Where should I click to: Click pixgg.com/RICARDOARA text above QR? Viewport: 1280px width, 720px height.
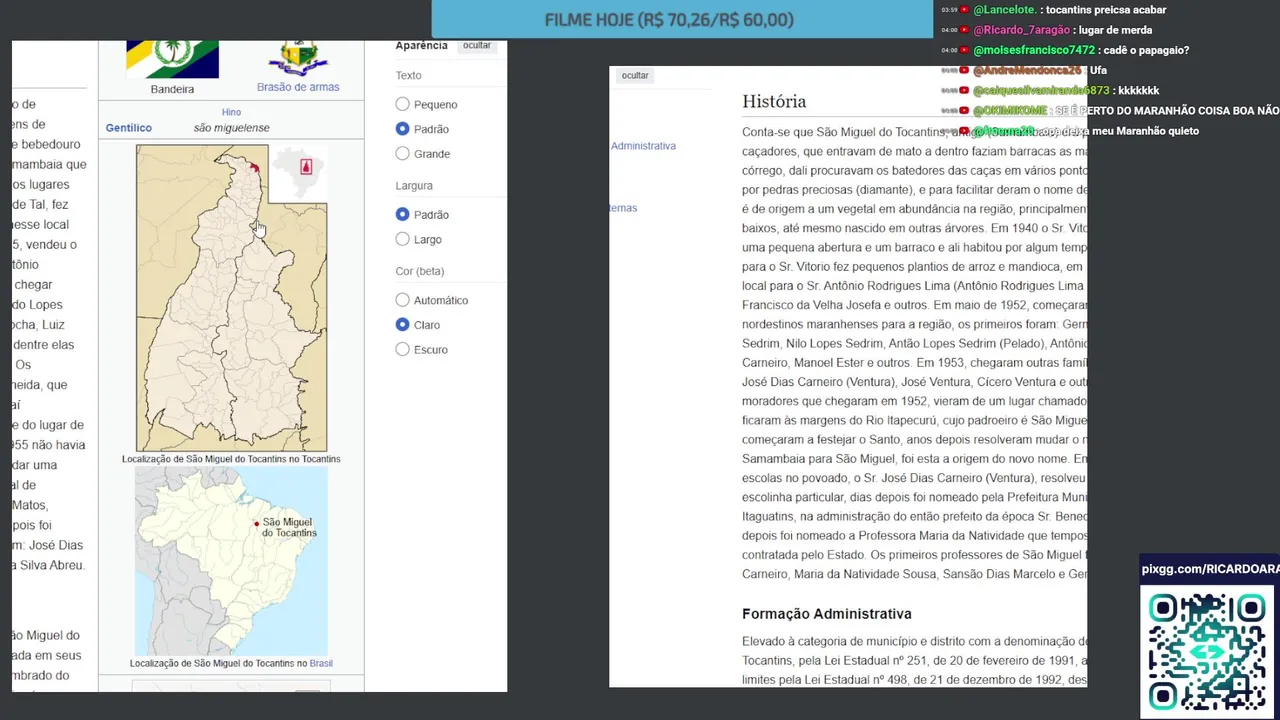click(1210, 569)
